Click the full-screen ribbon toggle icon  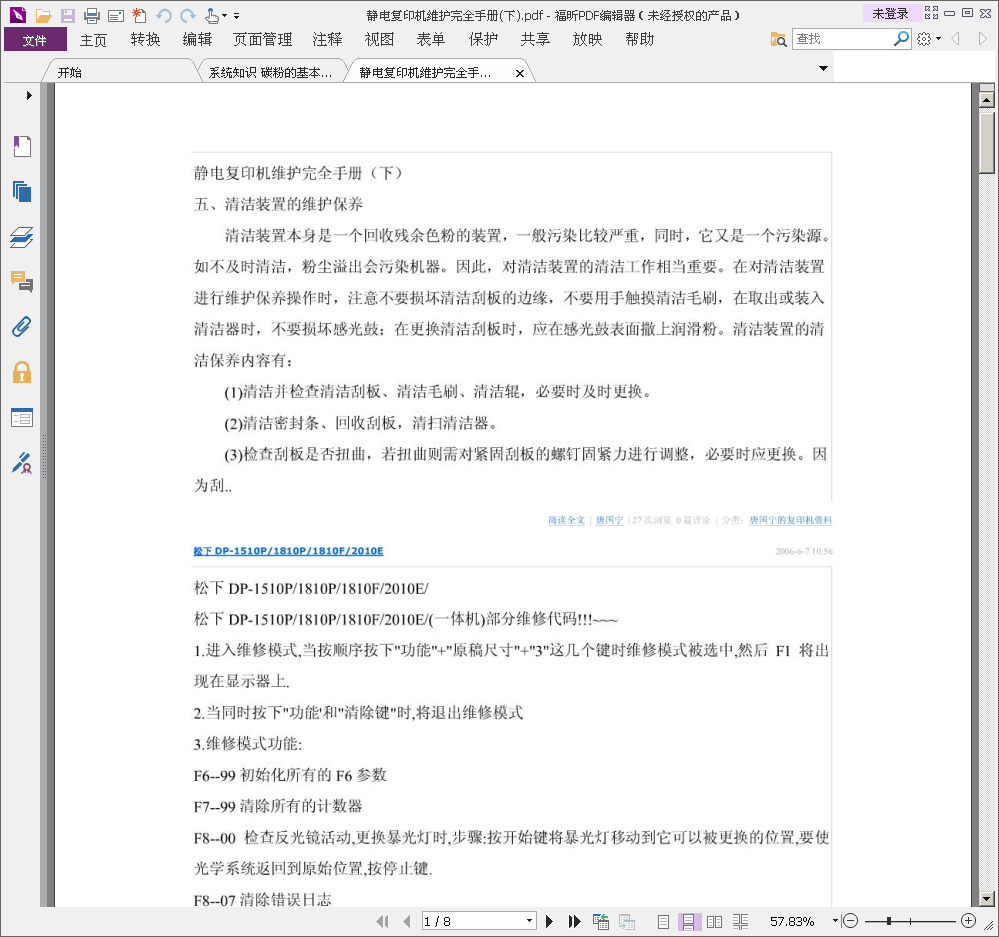tap(931, 13)
